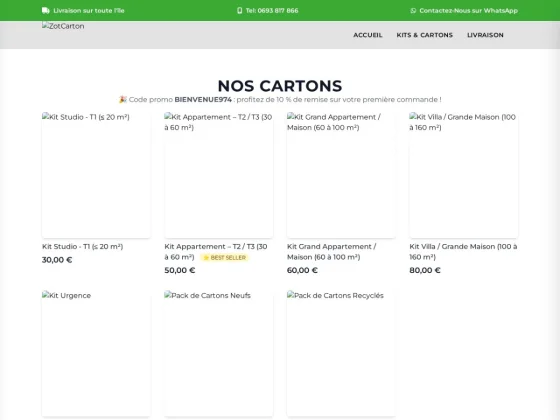Click 'Kit Villa / Grande Maison' product title
Viewport: 560px width, 420px height.
tap(463, 252)
